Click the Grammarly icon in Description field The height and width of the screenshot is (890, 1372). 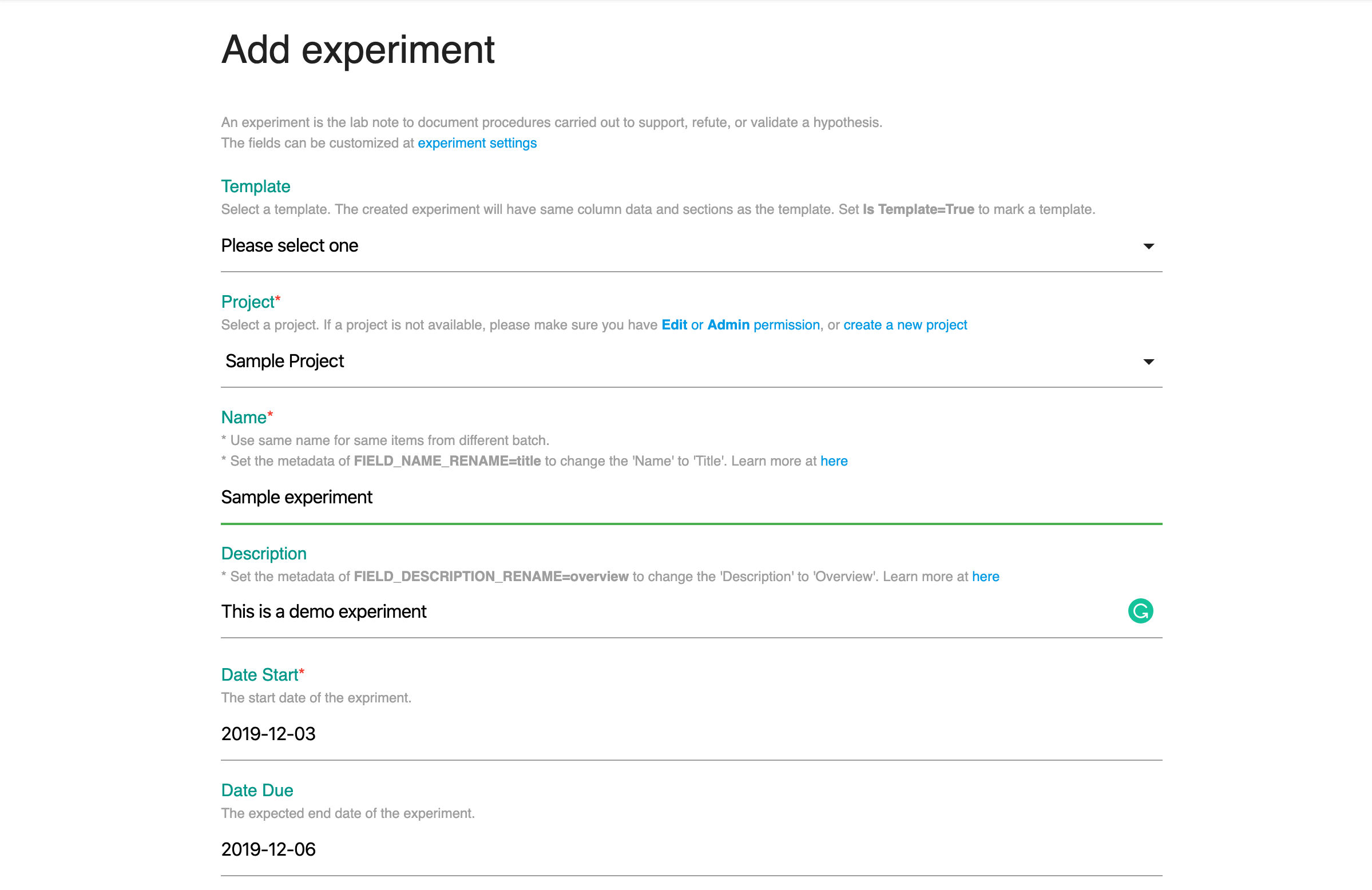click(x=1140, y=611)
